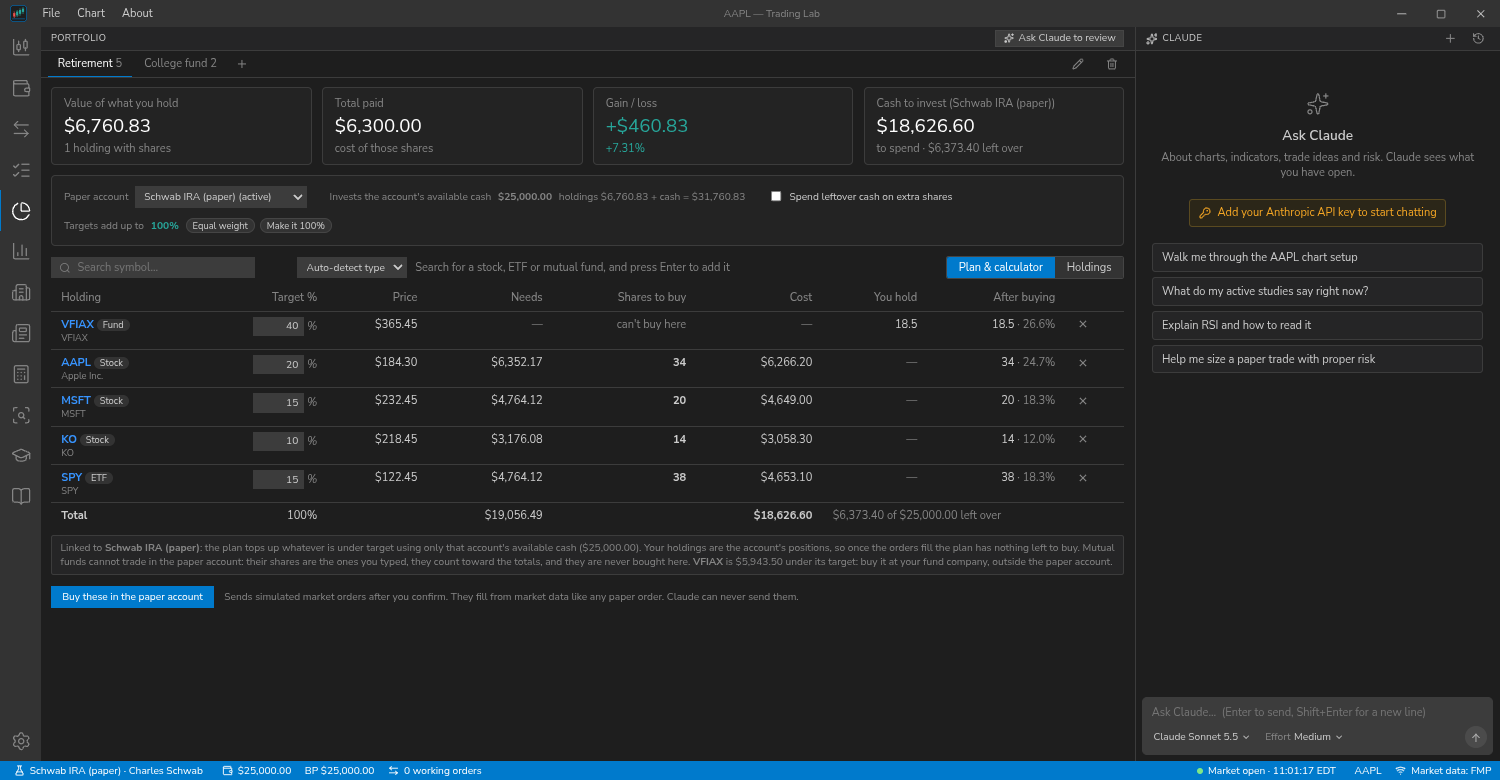Click Schwab IRA (paper) account in status bar

coord(108,771)
